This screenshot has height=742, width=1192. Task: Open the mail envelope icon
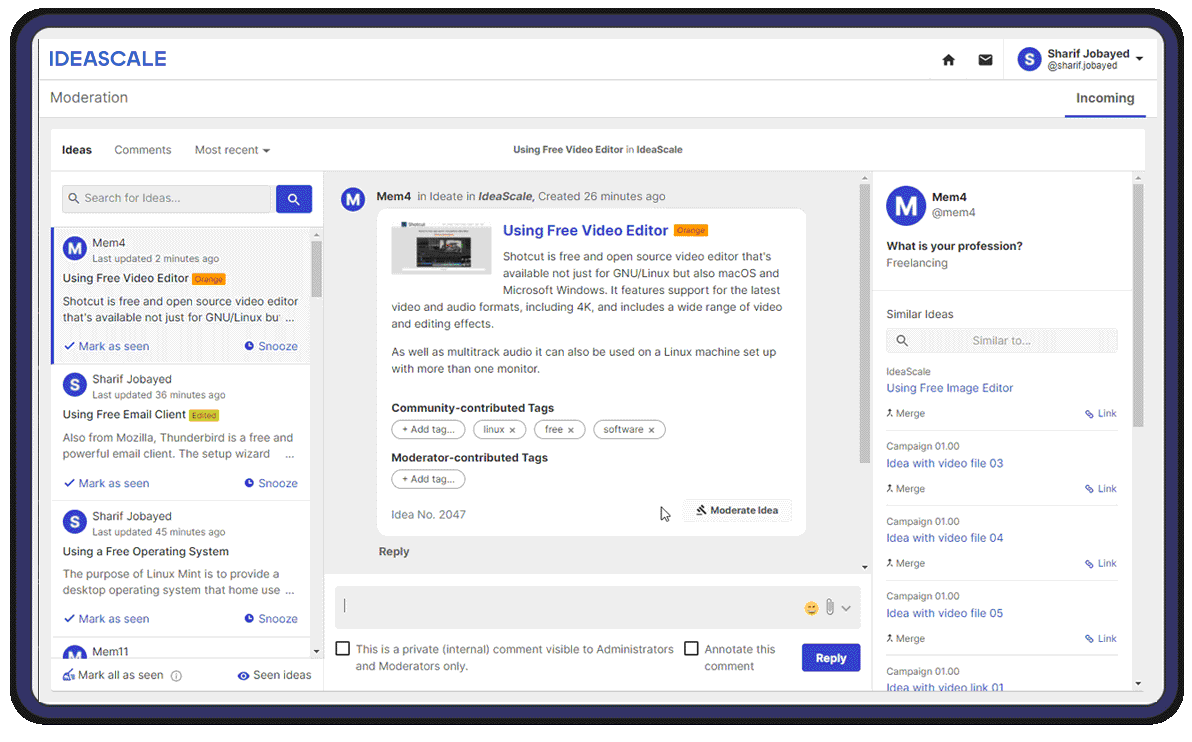[x=985, y=60]
